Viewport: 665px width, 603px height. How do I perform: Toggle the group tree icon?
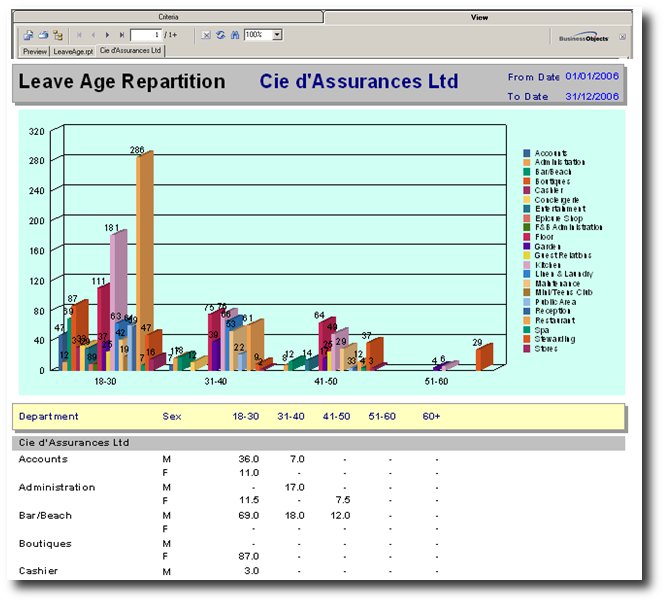point(58,35)
